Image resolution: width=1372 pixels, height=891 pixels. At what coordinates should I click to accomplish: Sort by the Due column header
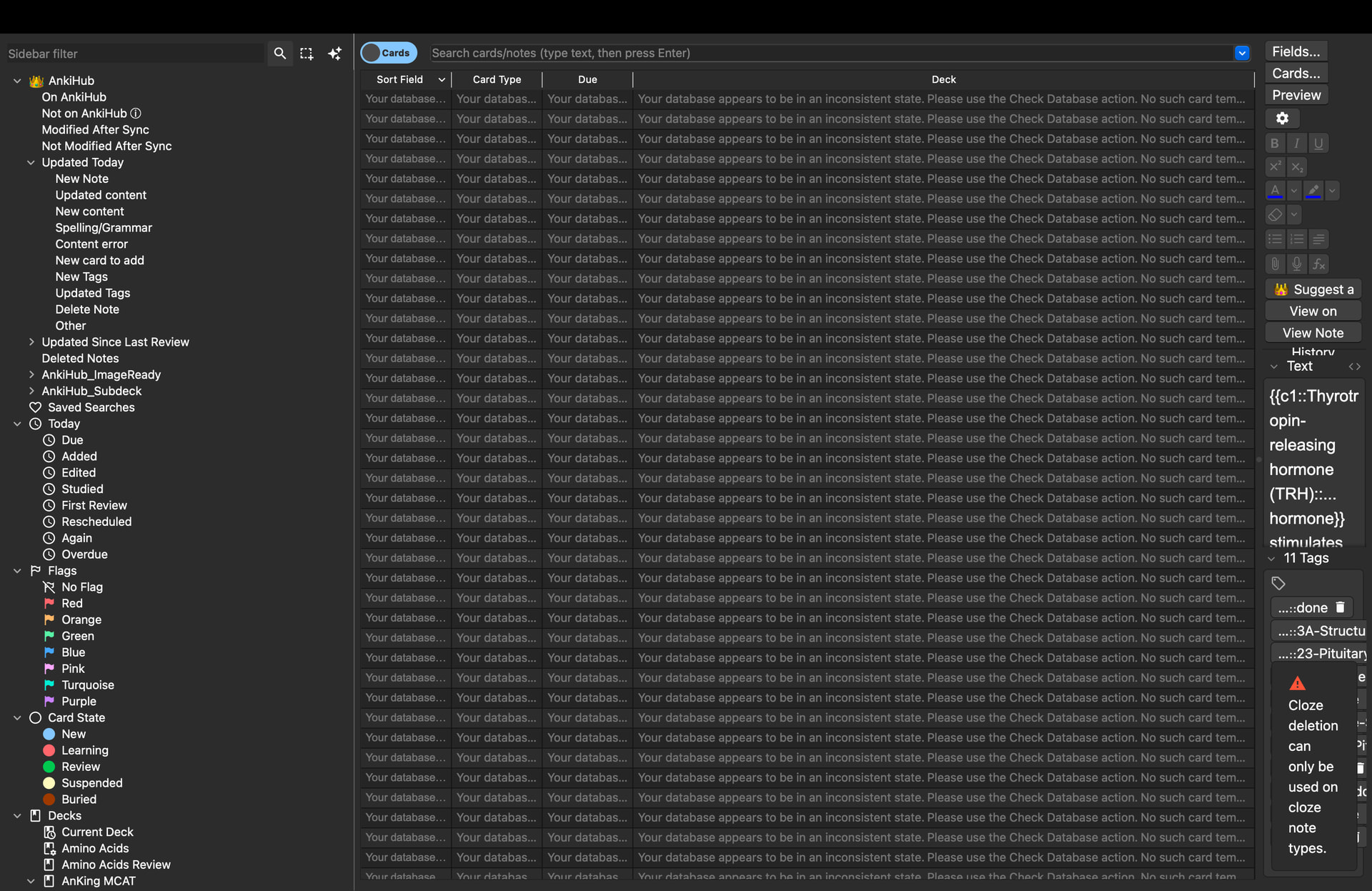tap(587, 79)
